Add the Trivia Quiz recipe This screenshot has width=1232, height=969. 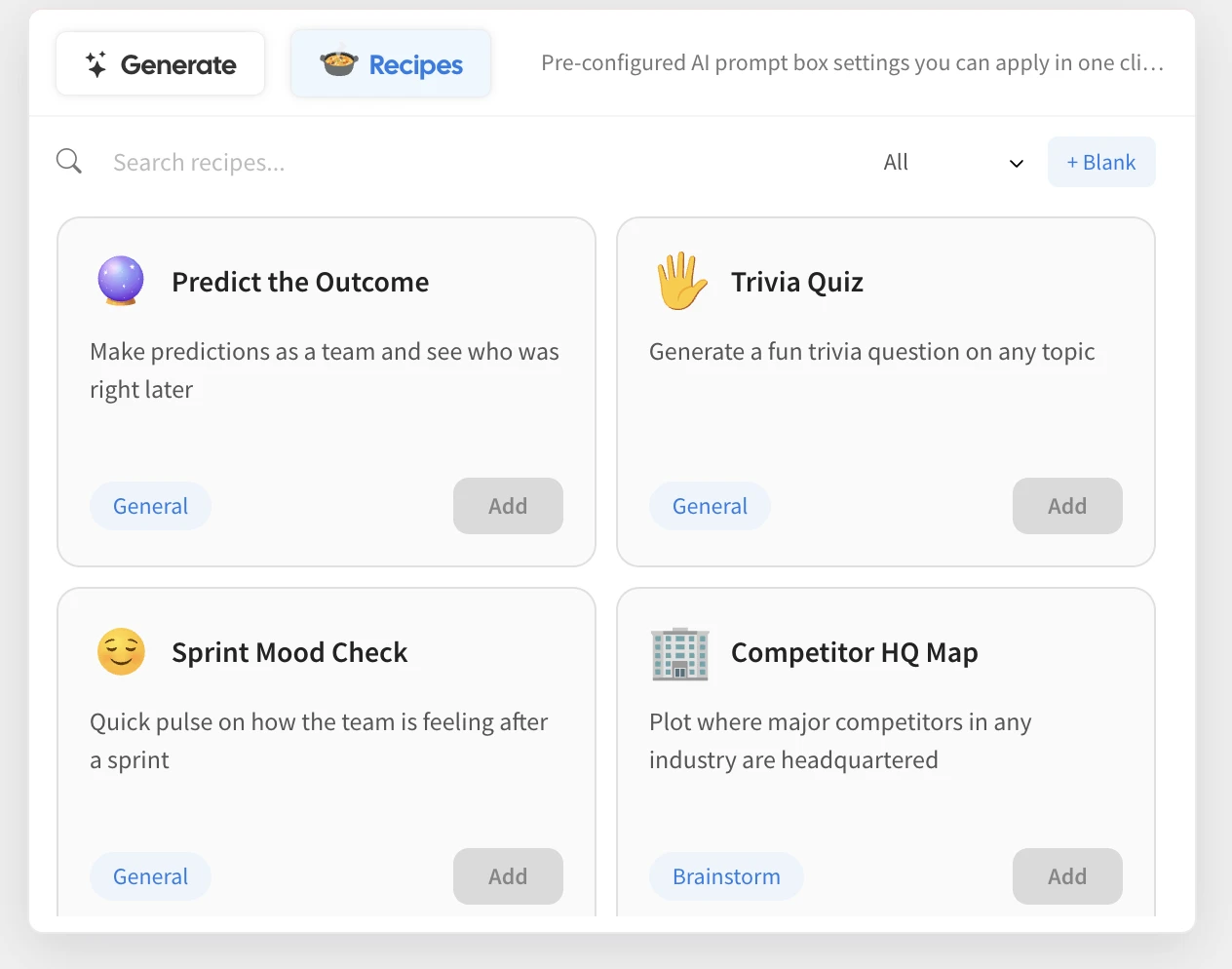coord(1067,506)
